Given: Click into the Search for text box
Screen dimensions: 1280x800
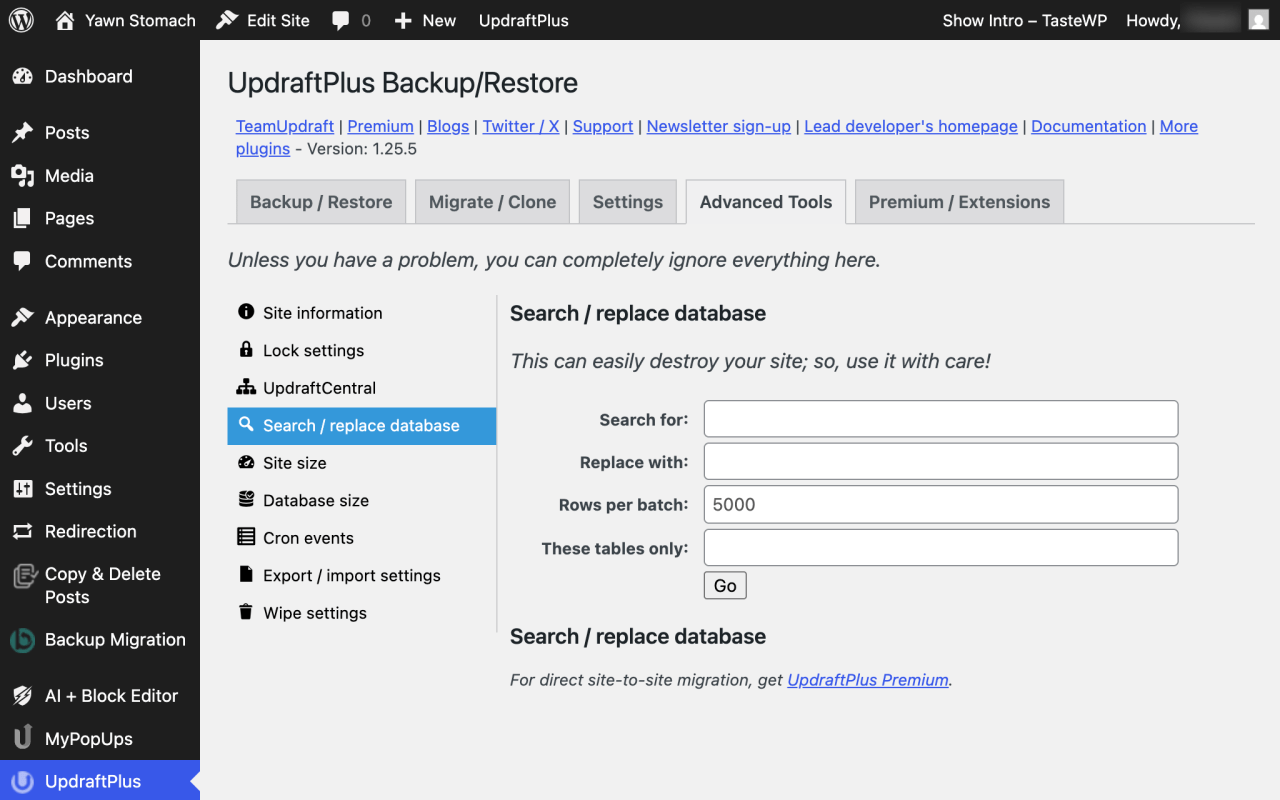Looking at the screenshot, I should click(x=940, y=418).
